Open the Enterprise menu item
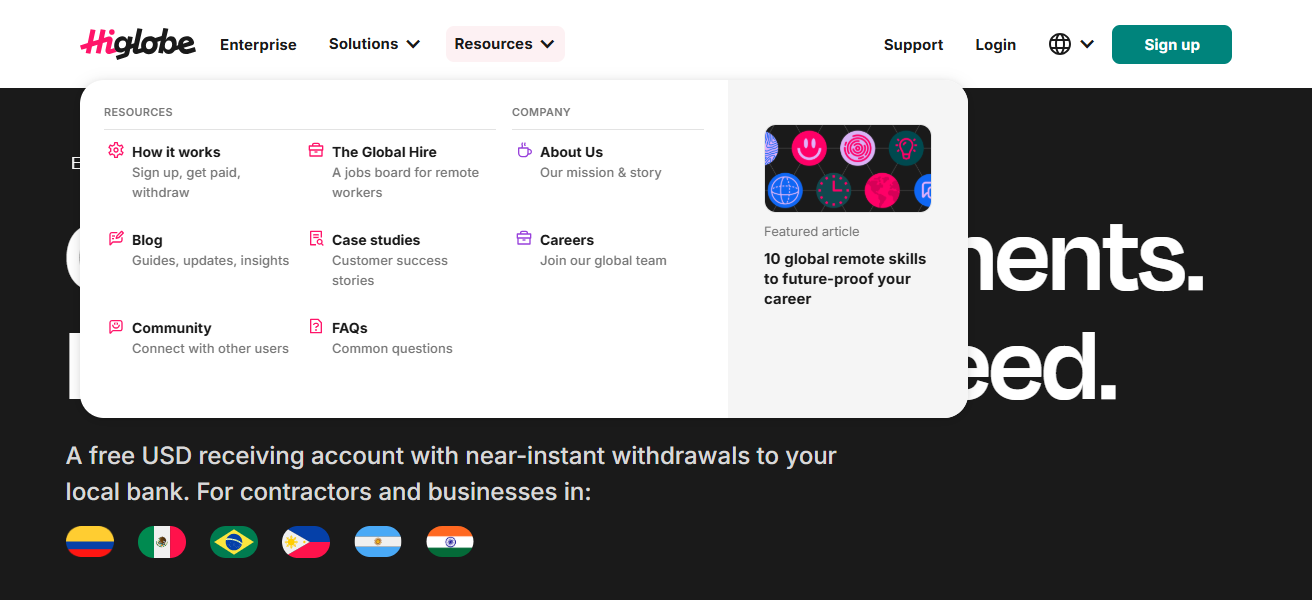1312x600 pixels. (258, 45)
